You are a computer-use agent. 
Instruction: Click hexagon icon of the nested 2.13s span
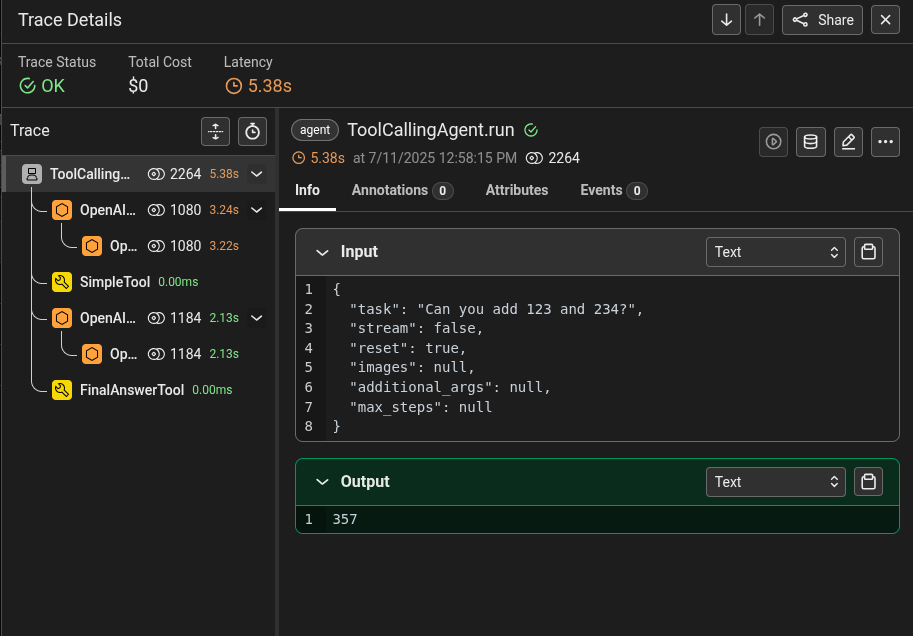tap(92, 354)
